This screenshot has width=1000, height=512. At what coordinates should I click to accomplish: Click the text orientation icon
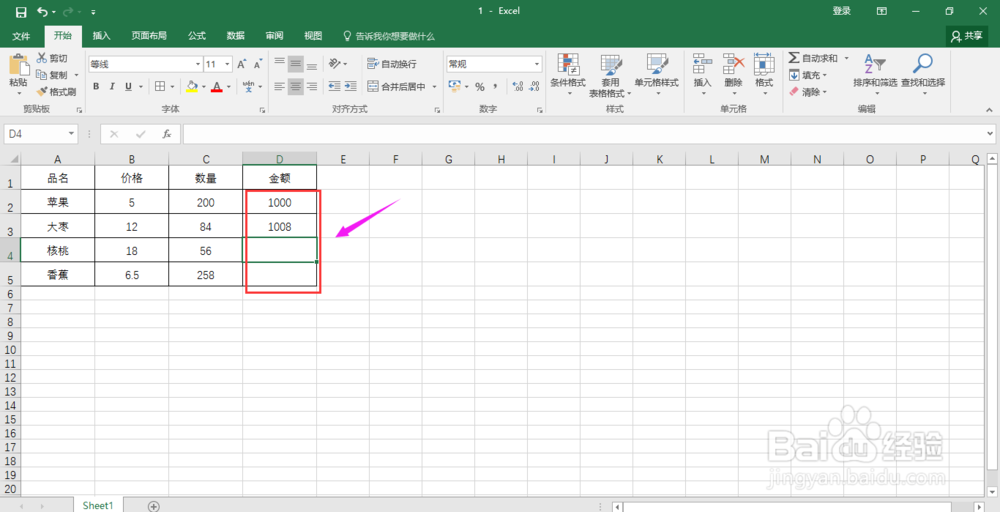click(335, 64)
